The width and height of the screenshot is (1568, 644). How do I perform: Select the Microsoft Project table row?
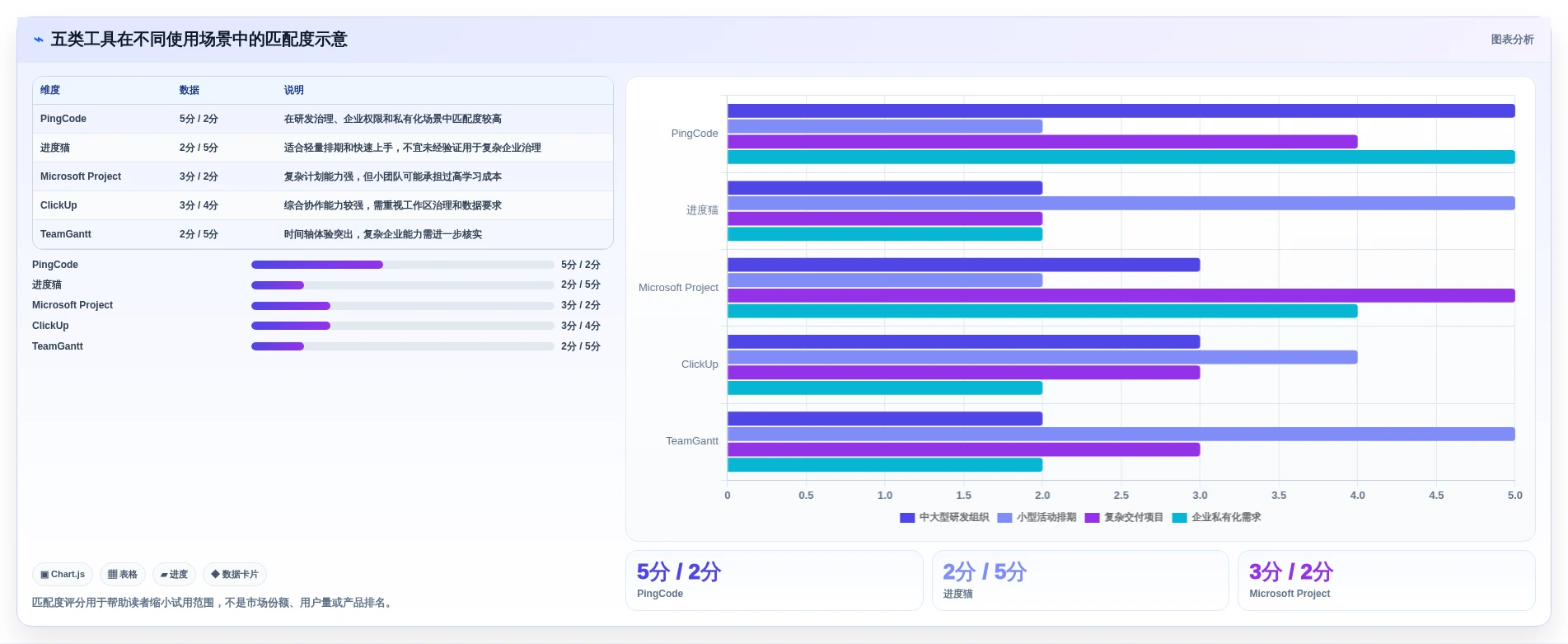(323, 176)
